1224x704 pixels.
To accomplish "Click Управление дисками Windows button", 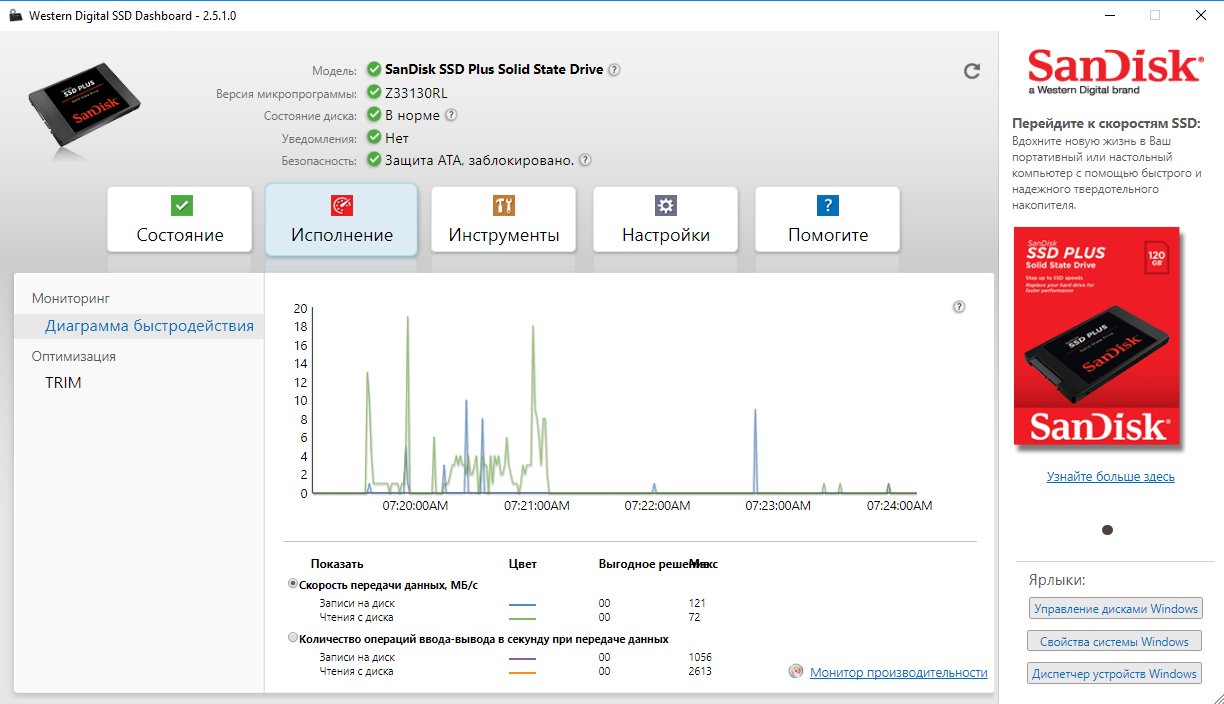I will [x=1116, y=609].
